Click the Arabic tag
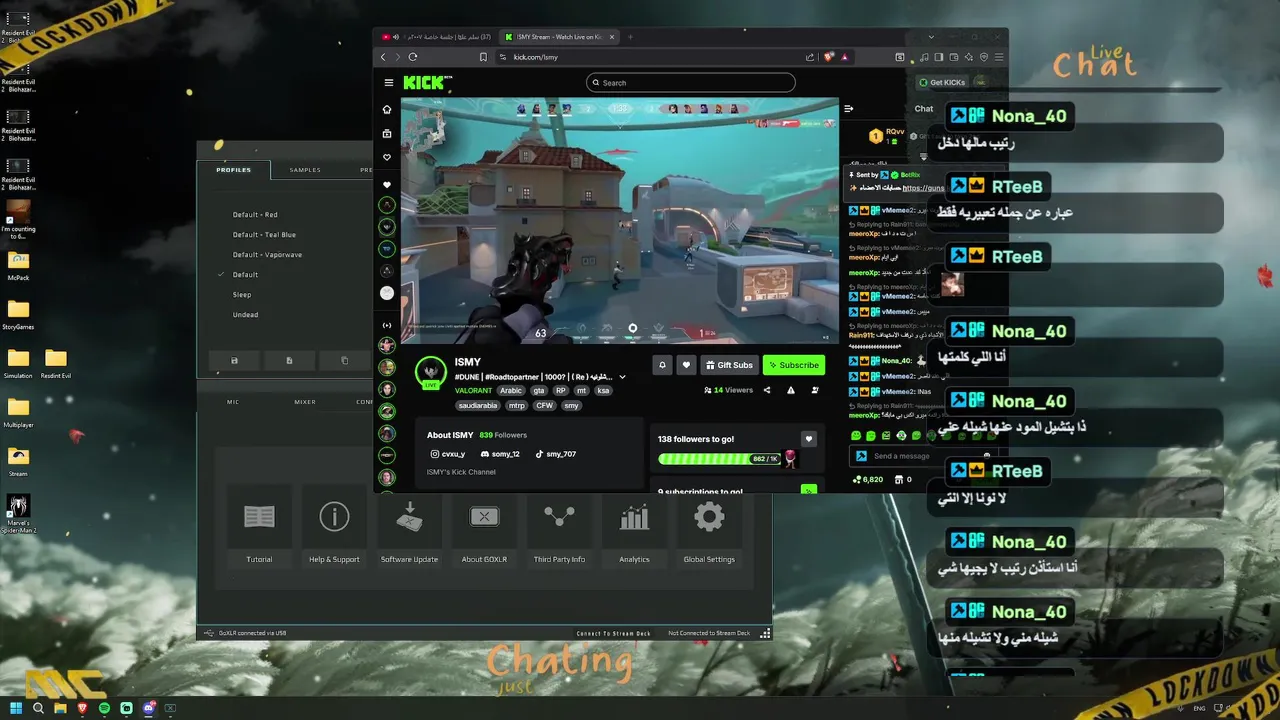The image size is (1280, 720). [x=511, y=391]
